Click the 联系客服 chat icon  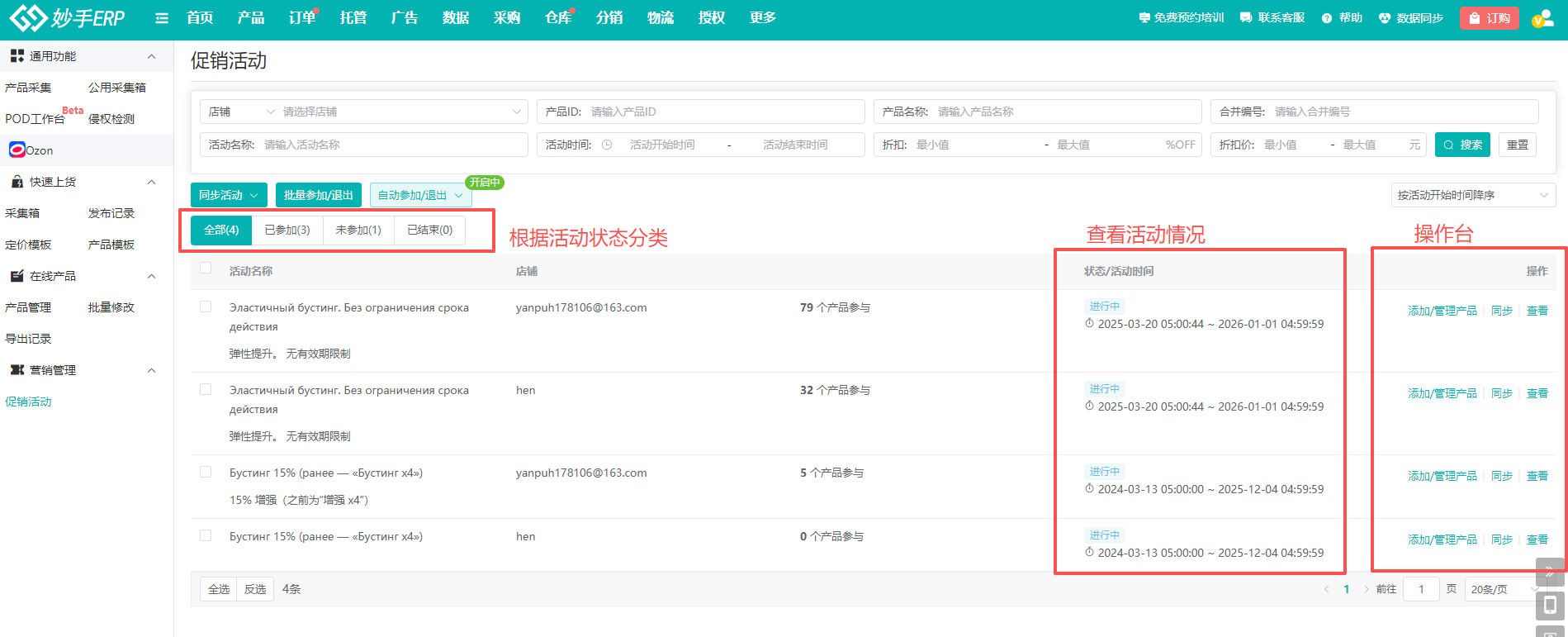pos(1246,18)
